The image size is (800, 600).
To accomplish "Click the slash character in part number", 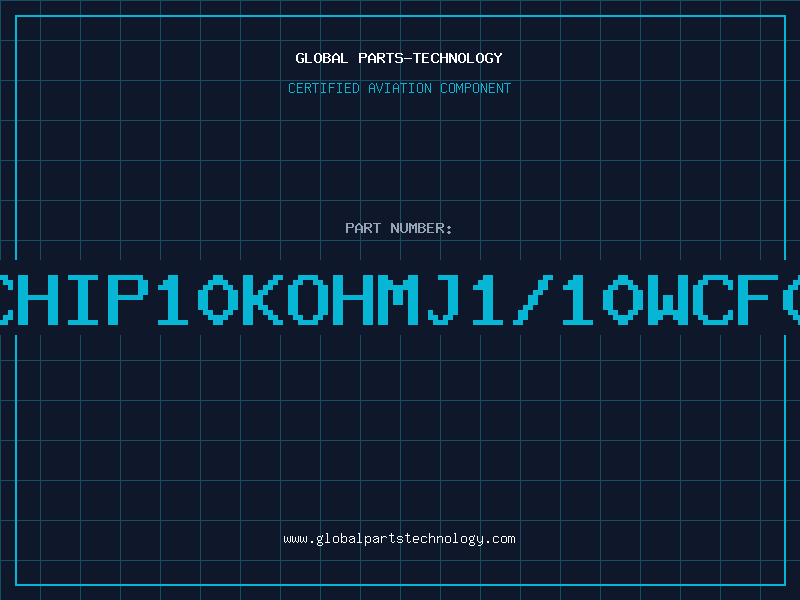I will 533,299.
